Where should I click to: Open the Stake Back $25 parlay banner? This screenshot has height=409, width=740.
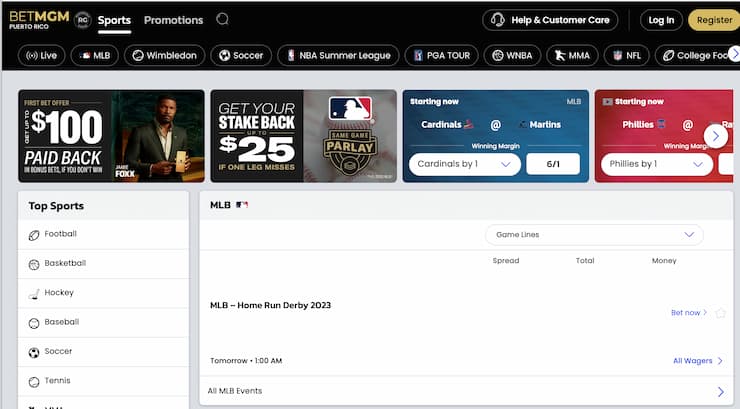point(303,136)
